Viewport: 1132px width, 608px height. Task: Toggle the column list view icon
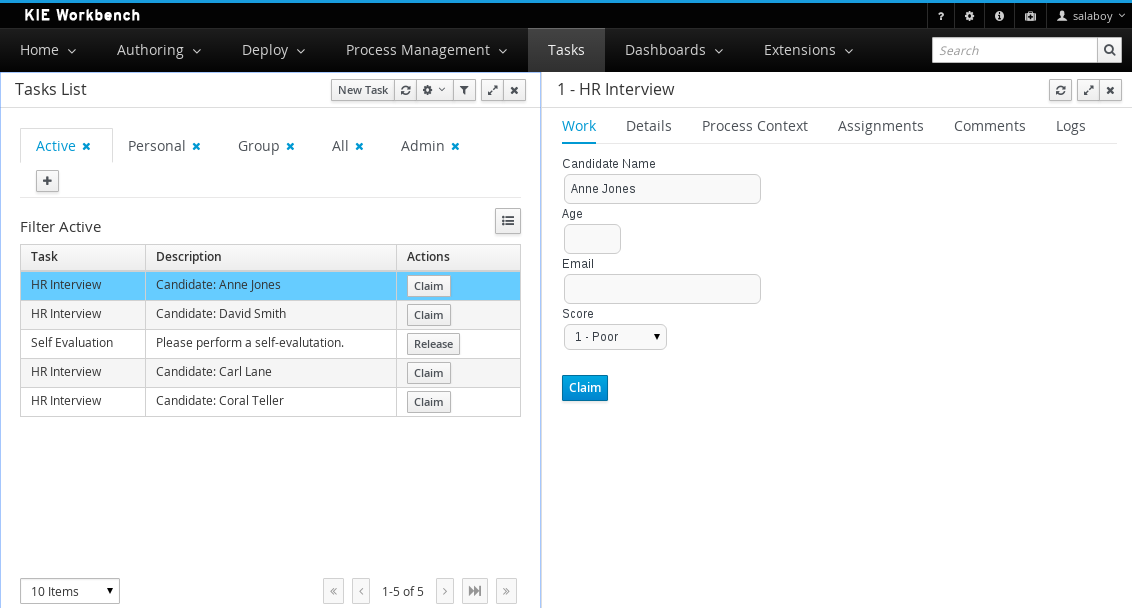click(508, 221)
